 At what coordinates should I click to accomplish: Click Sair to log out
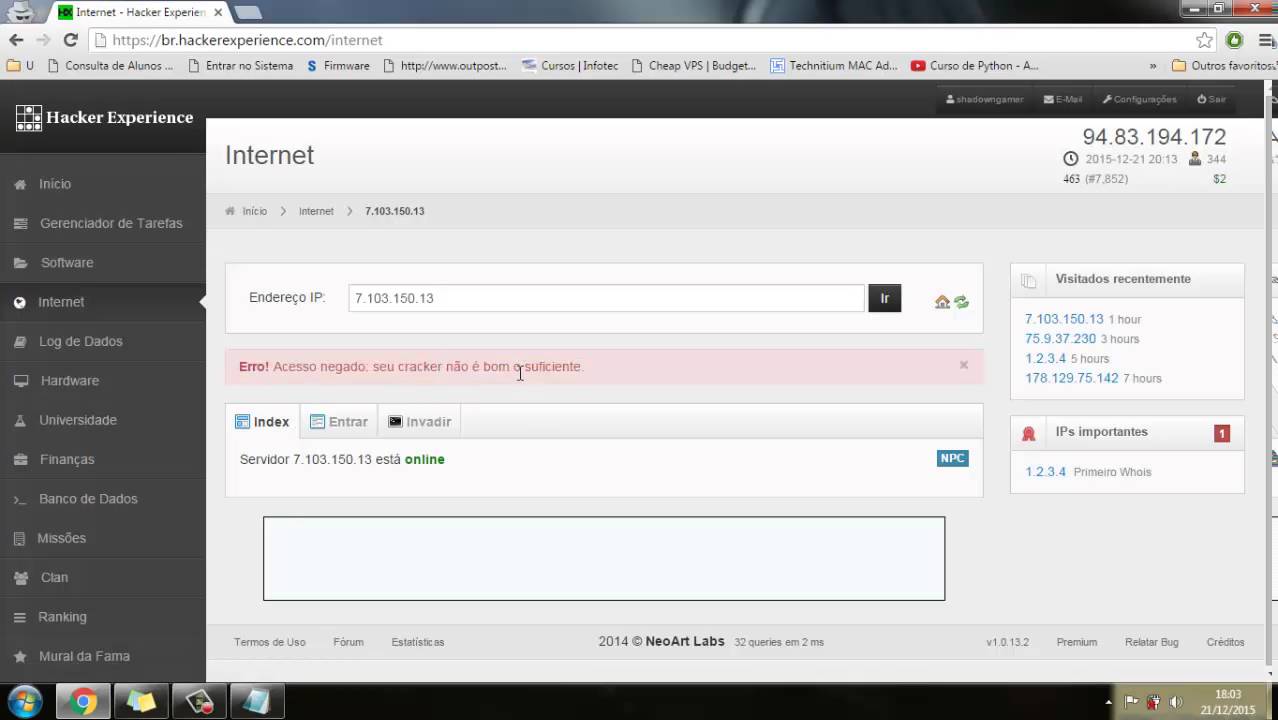(1212, 99)
